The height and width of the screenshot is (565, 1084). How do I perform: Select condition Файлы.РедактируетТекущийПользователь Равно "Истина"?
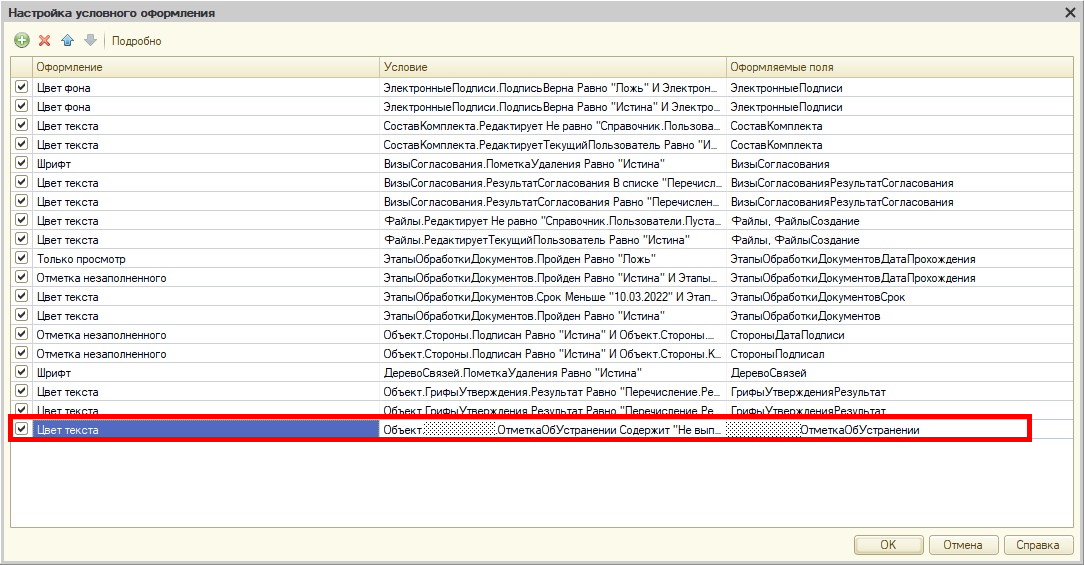pos(552,240)
